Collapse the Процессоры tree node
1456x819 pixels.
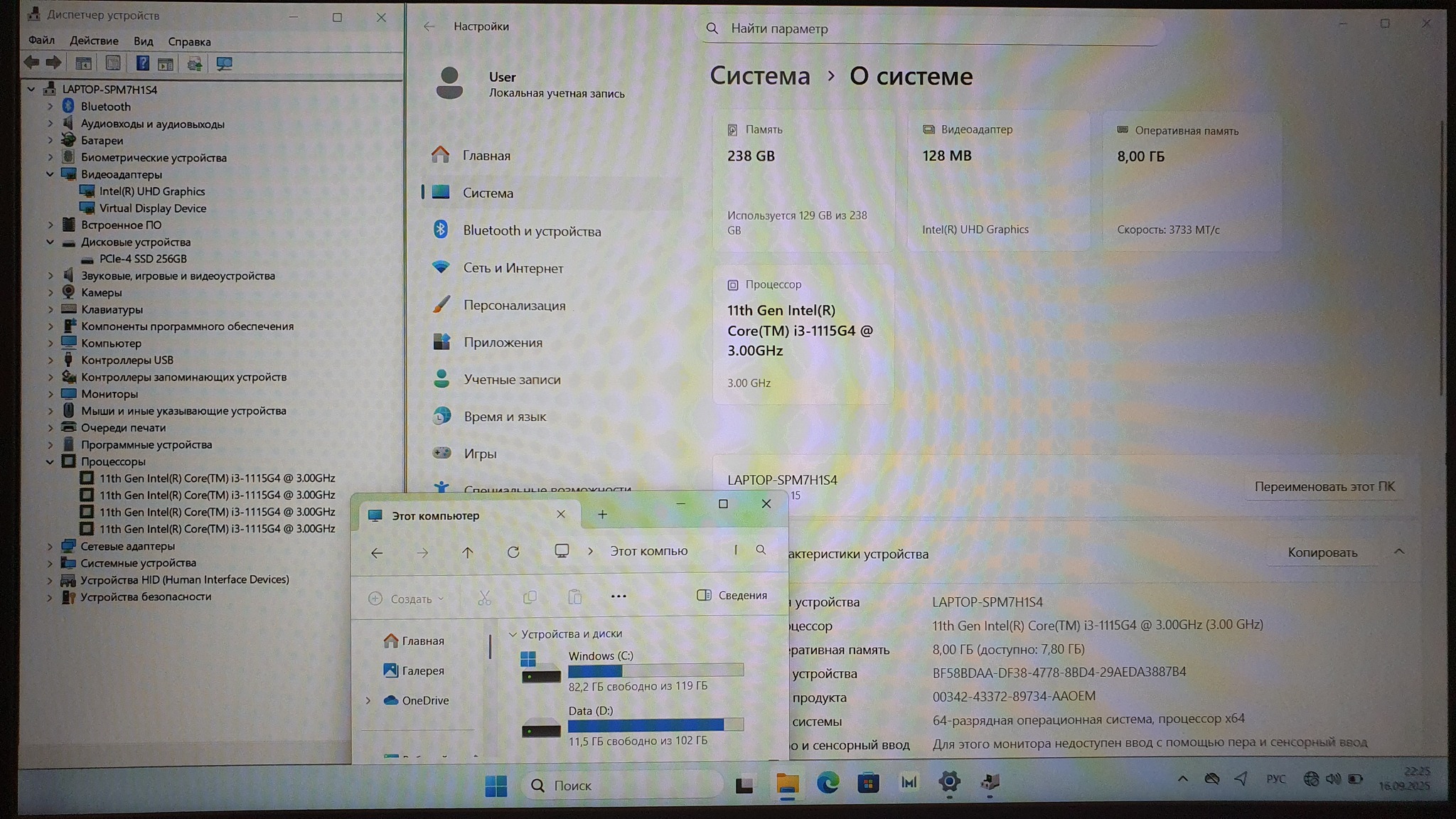point(50,461)
